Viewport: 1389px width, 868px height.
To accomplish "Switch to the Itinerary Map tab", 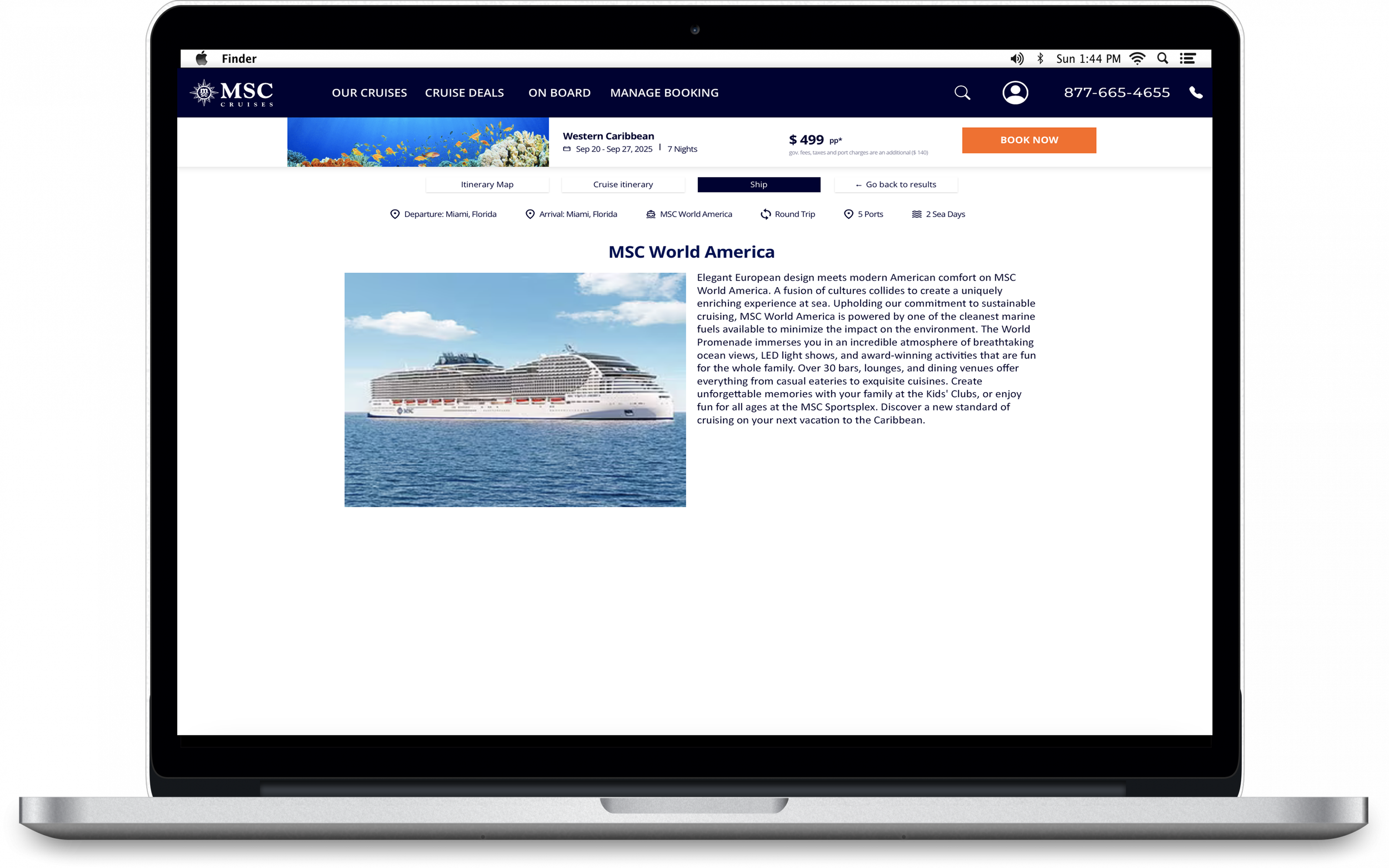I will (487, 184).
